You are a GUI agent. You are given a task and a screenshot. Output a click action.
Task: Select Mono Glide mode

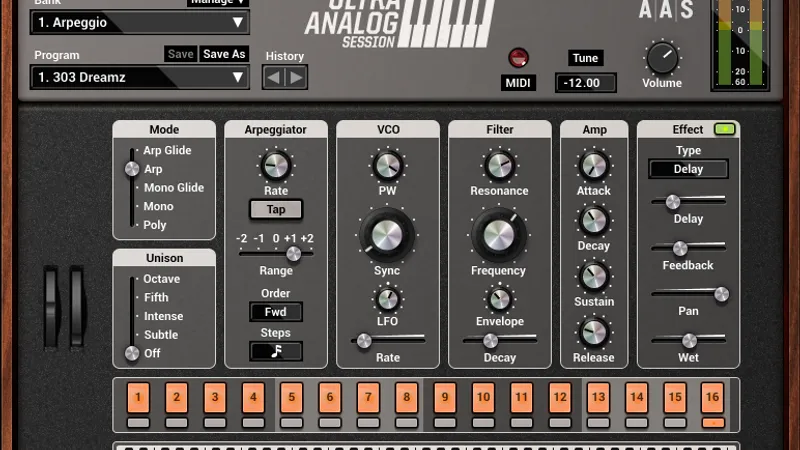tap(173, 188)
